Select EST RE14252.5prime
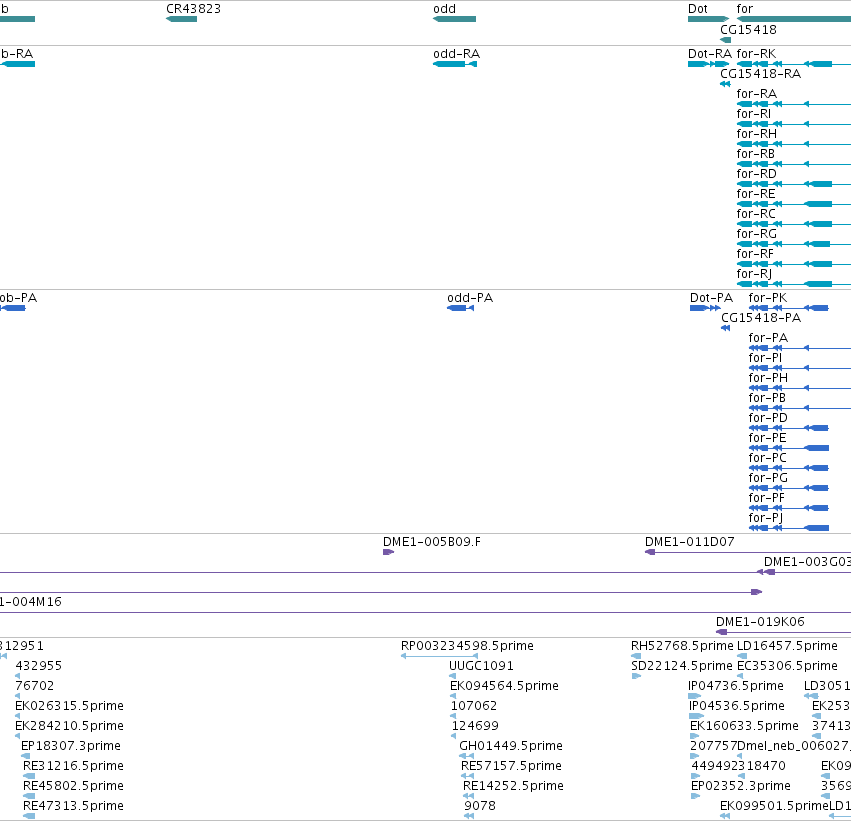The height and width of the screenshot is (821, 851). pyautogui.click(x=469, y=797)
